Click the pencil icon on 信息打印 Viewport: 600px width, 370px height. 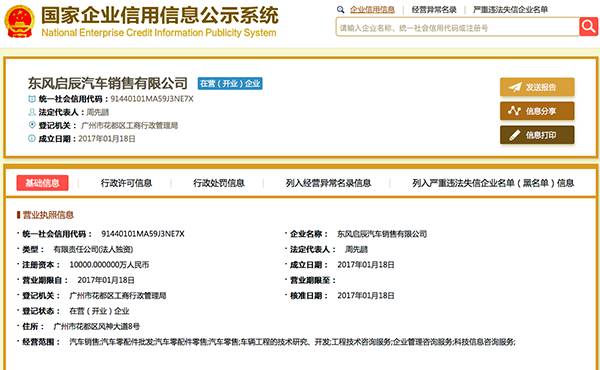click(515, 135)
